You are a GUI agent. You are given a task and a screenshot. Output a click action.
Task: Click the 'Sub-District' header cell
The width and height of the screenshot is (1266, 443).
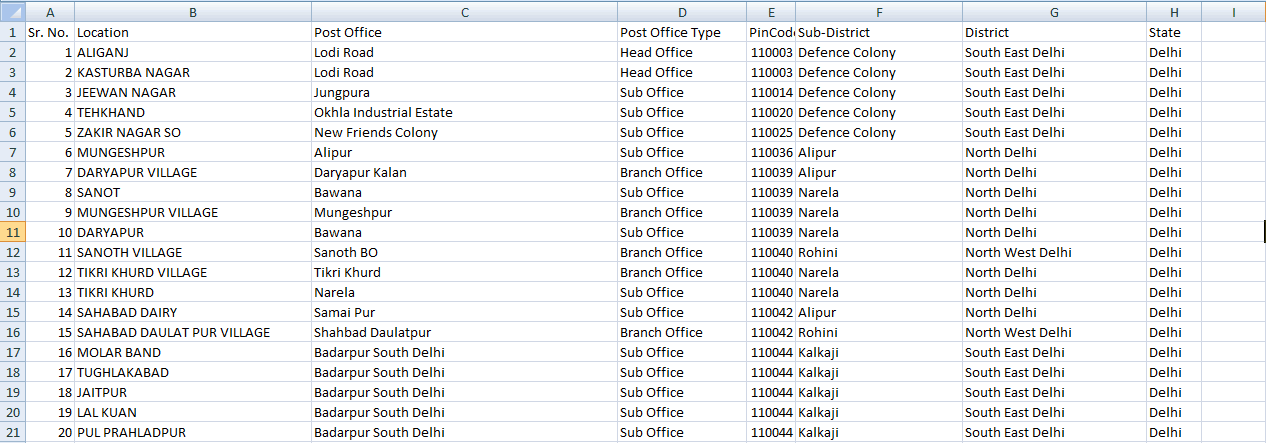[x=878, y=32]
